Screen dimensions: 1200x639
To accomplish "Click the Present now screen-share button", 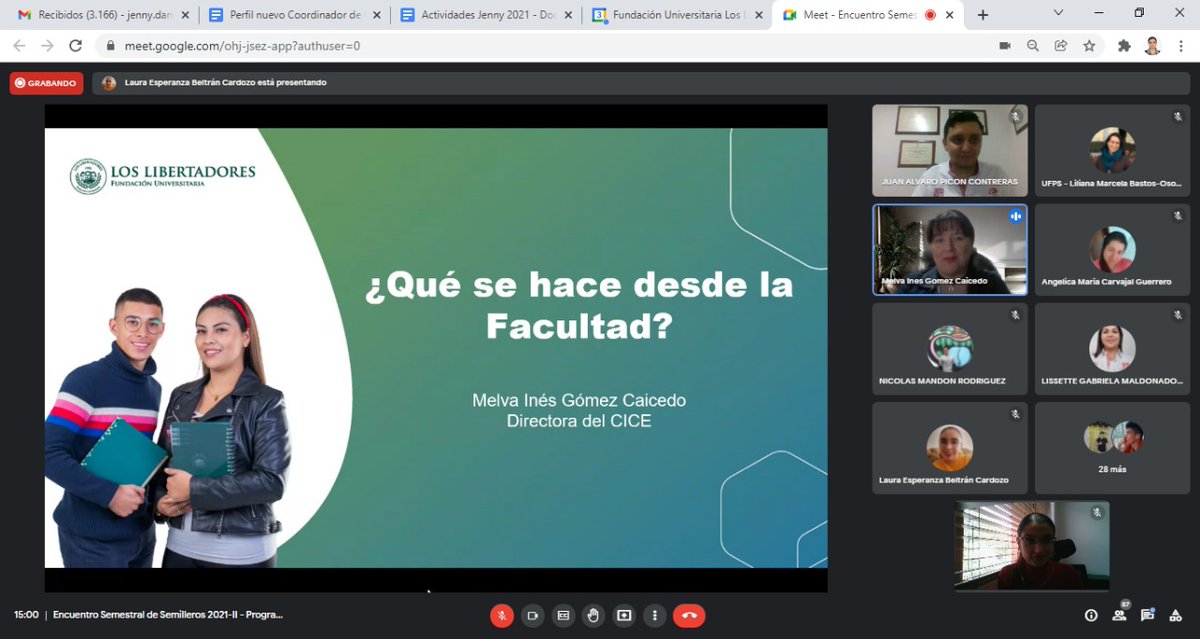I will (625, 615).
